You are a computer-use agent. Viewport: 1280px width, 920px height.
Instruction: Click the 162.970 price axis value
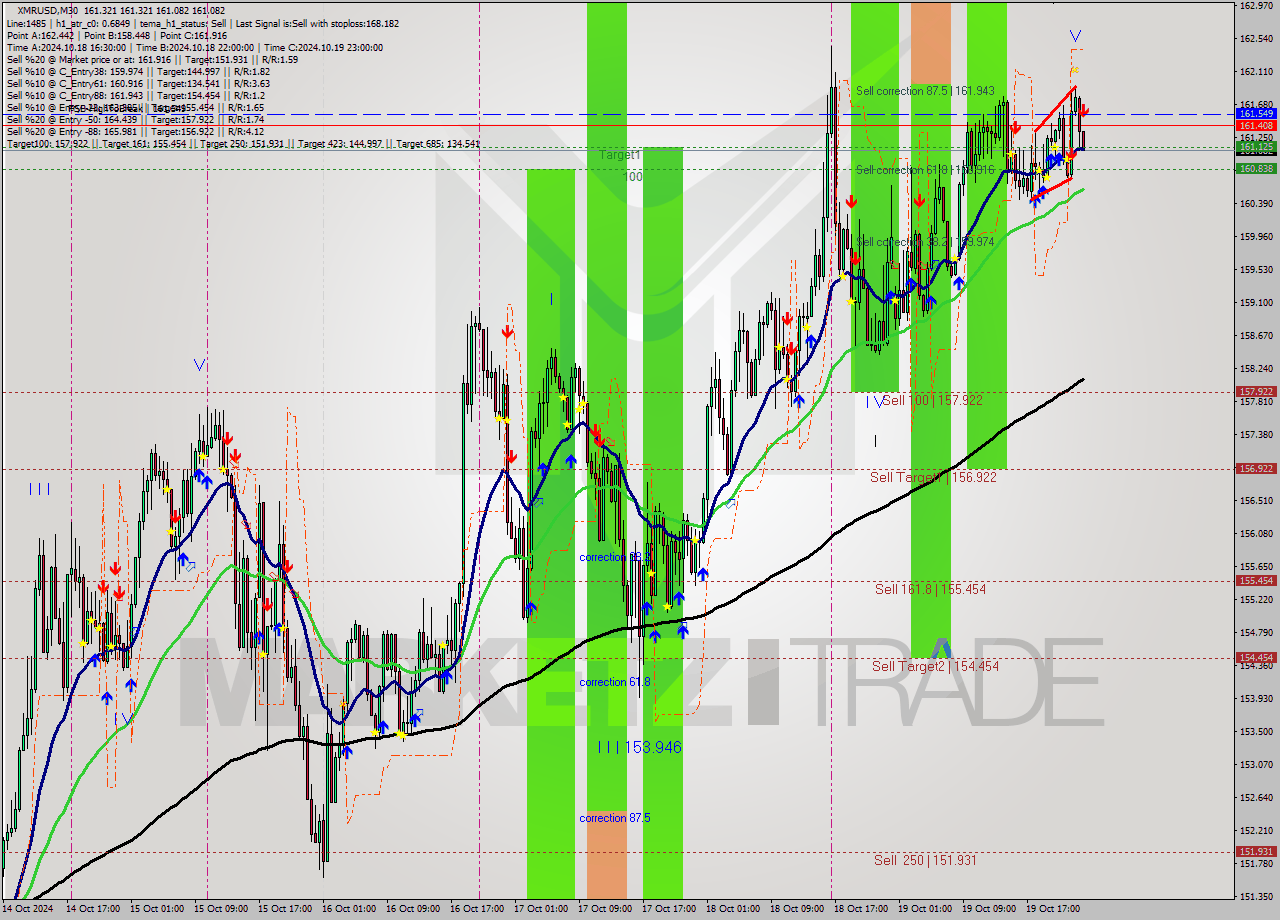(1256, 6)
